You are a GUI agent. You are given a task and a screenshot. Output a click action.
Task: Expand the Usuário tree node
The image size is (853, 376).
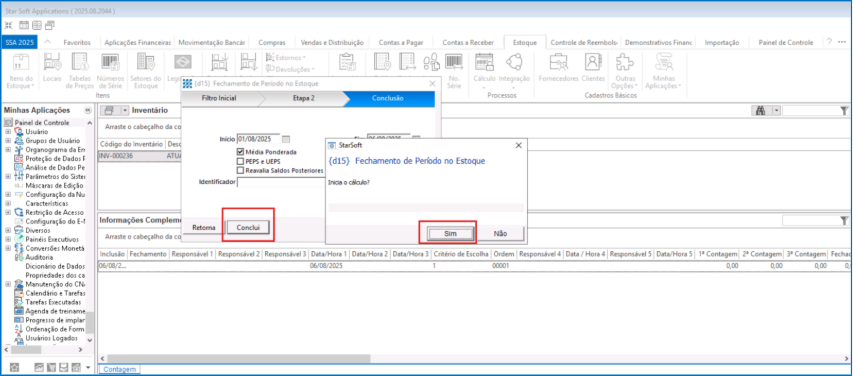click(x=8, y=132)
